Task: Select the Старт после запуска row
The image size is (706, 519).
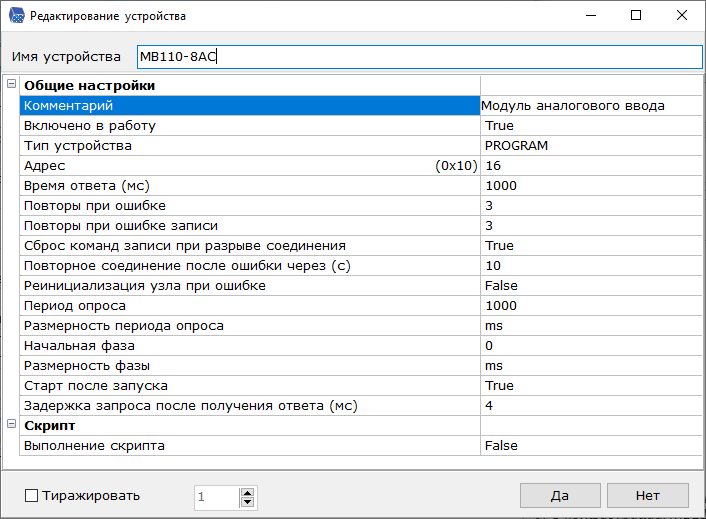Action: [x=250, y=386]
